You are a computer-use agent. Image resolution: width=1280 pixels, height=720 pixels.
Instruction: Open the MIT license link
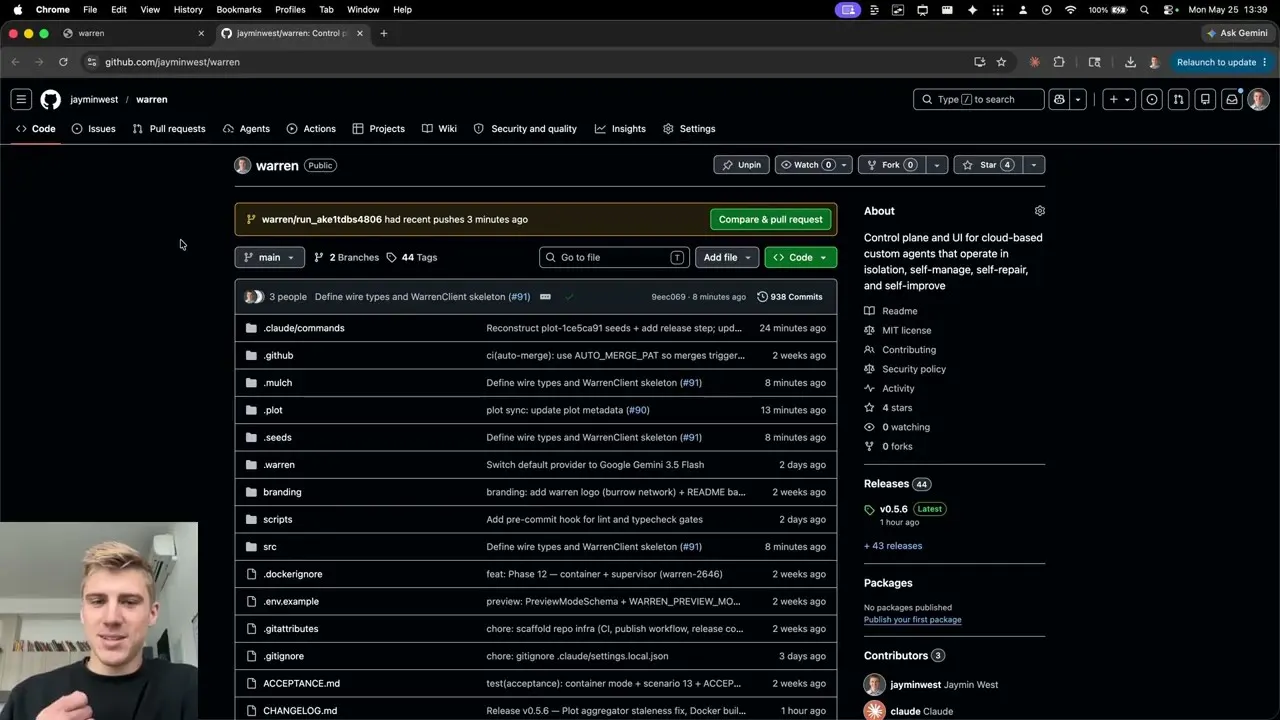click(906, 330)
